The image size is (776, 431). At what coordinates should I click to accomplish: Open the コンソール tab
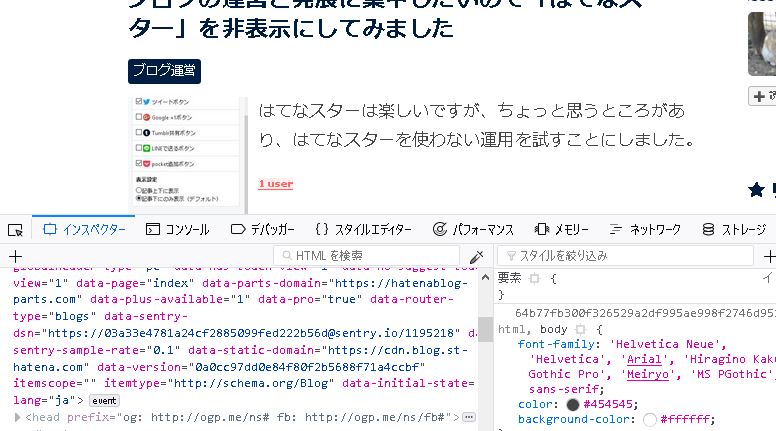pyautogui.click(x=178, y=230)
